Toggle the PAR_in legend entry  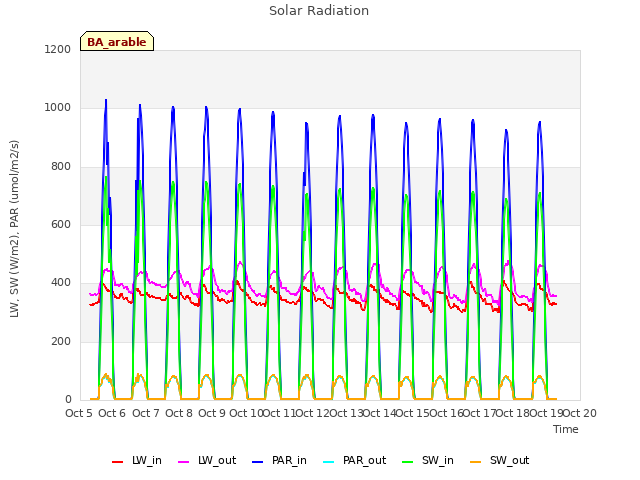279,460
